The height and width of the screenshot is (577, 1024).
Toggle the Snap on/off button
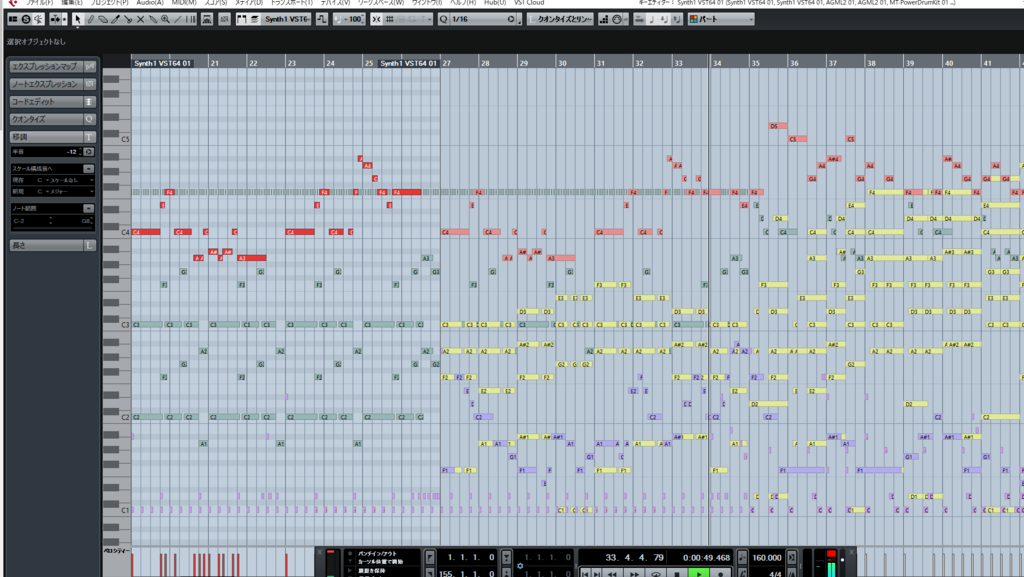pos(376,20)
